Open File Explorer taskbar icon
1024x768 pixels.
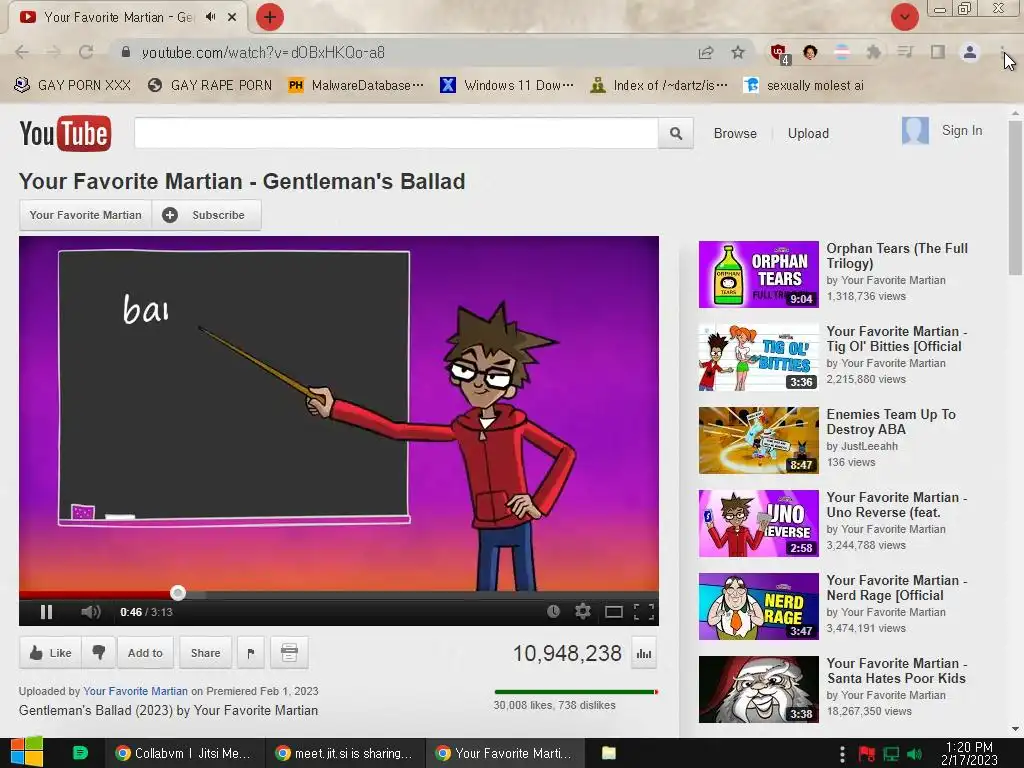click(x=609, y=753)
